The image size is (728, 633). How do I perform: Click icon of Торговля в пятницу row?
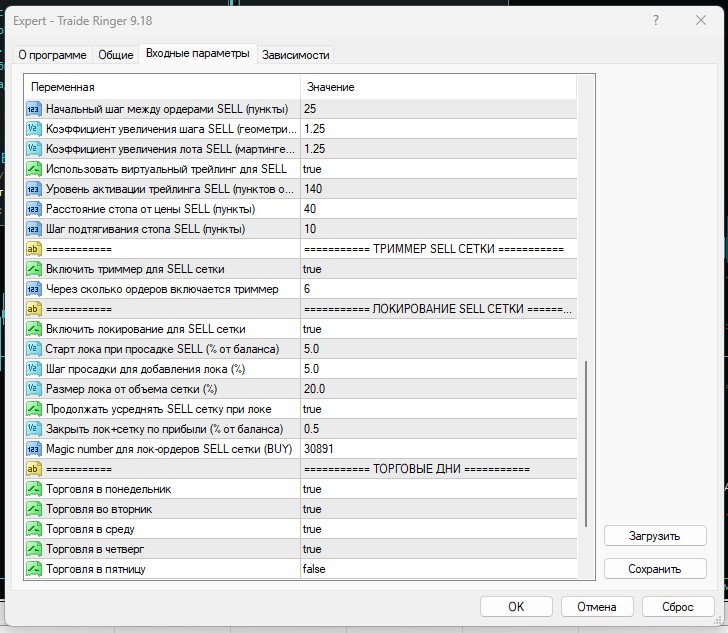34,569
